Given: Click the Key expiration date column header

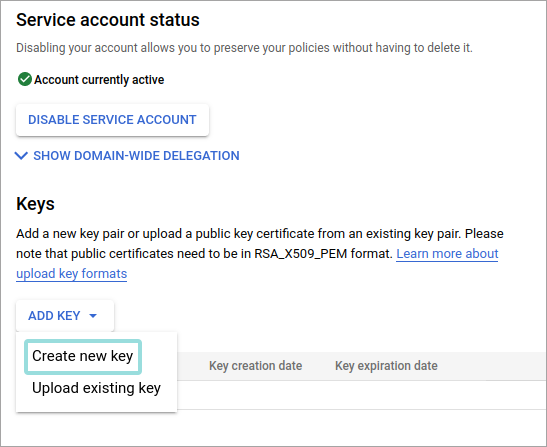Looking at the screenshot, I should click(x=386, y=366).
